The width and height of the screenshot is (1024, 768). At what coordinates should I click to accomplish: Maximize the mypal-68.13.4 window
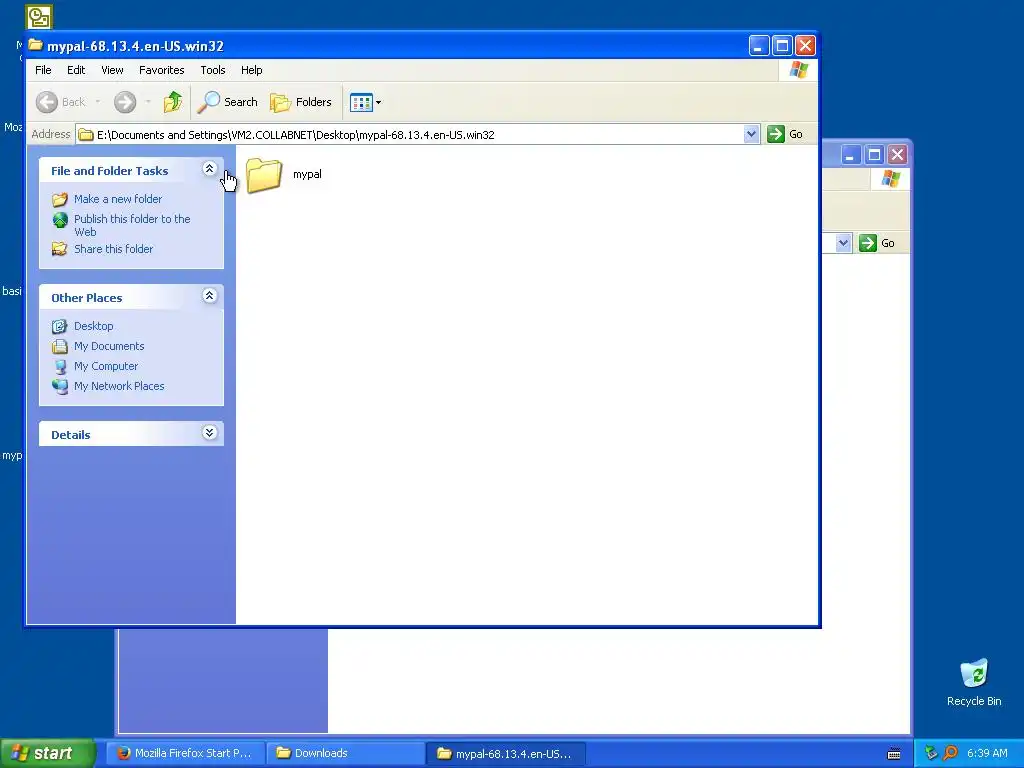tap(782, 45)
